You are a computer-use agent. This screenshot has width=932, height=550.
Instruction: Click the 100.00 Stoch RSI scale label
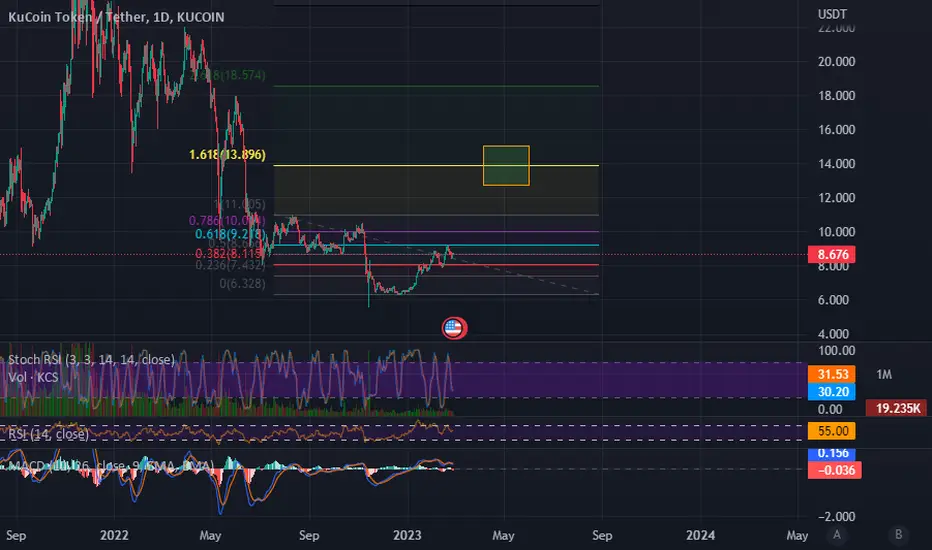coord(836,351)
